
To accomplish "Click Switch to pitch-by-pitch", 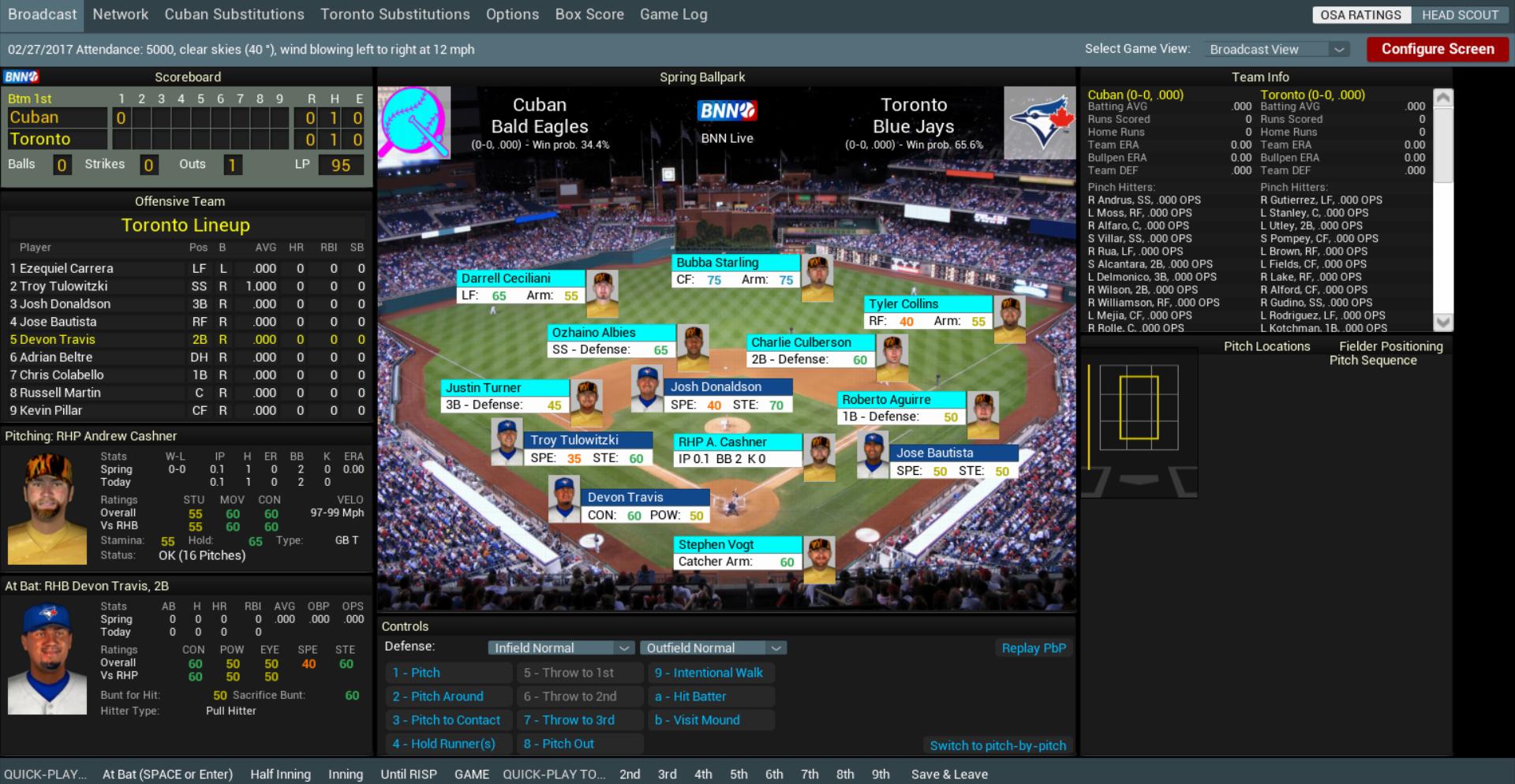I will pos(997,745).
